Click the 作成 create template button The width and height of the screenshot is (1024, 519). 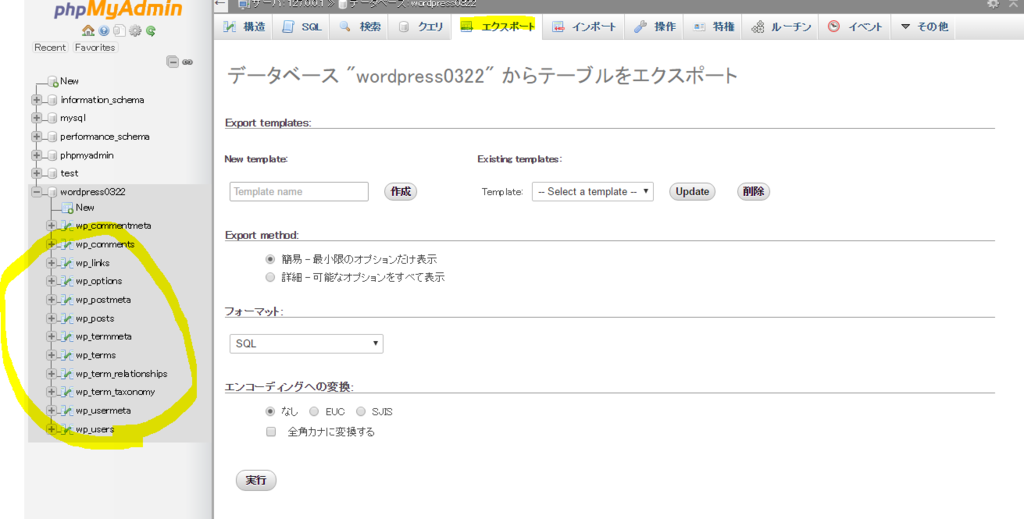point(400,191)
